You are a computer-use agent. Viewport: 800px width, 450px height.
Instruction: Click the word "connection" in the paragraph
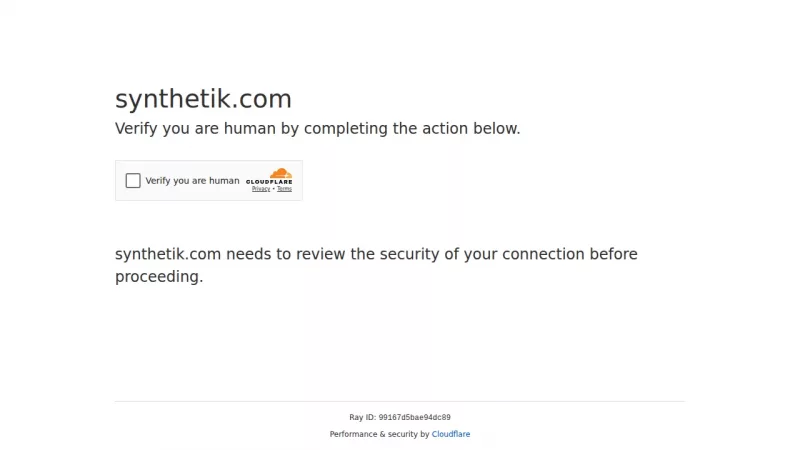pyautogui.click(x=544, y=254)
